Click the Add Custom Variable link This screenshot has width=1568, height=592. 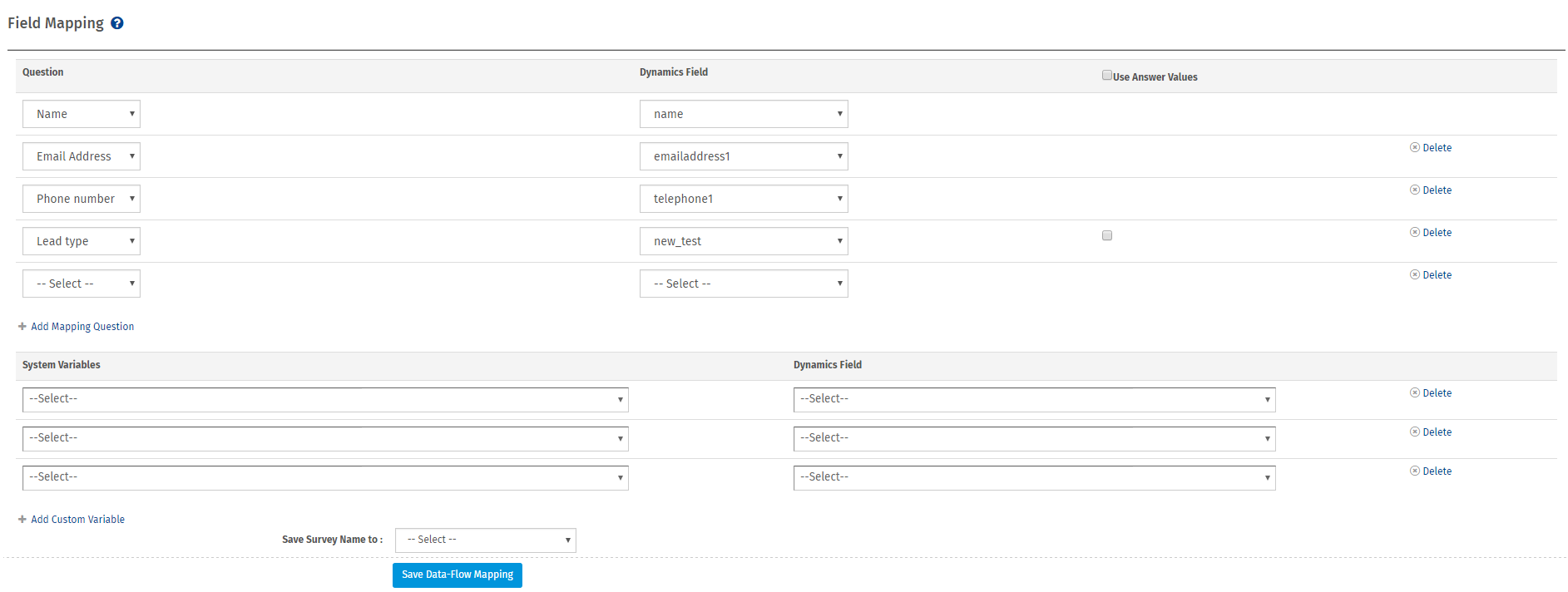77,520
